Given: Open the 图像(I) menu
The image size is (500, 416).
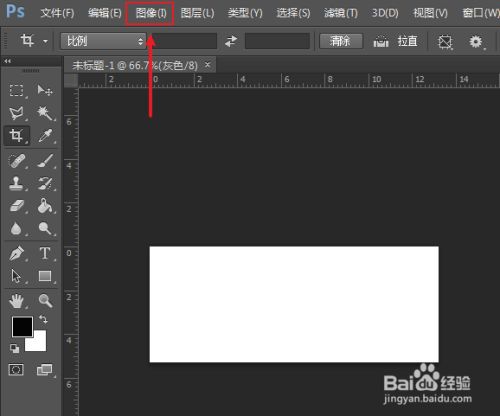Looking at the screenshot, I should point(151,13).
